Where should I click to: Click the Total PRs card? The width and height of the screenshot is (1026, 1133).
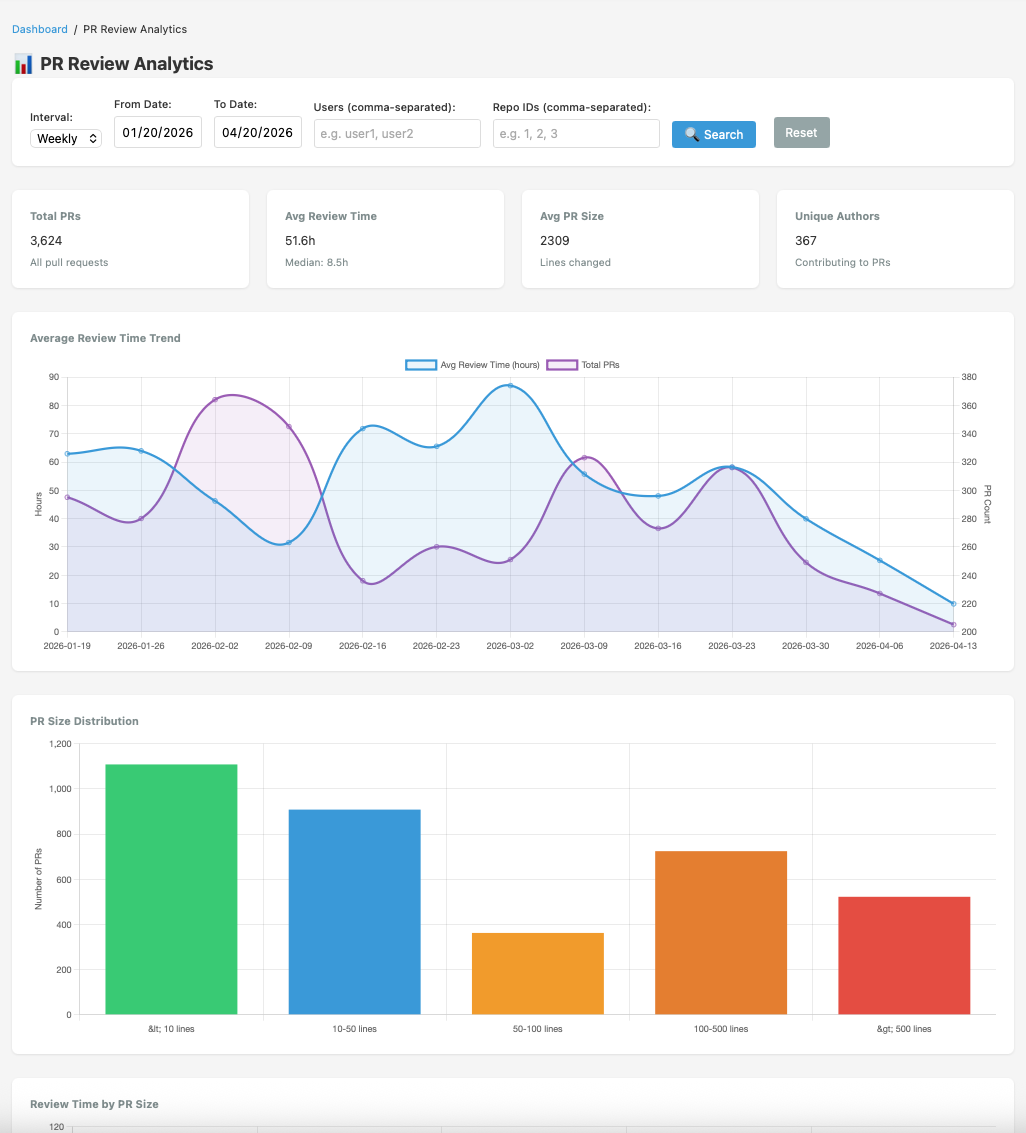130,239
